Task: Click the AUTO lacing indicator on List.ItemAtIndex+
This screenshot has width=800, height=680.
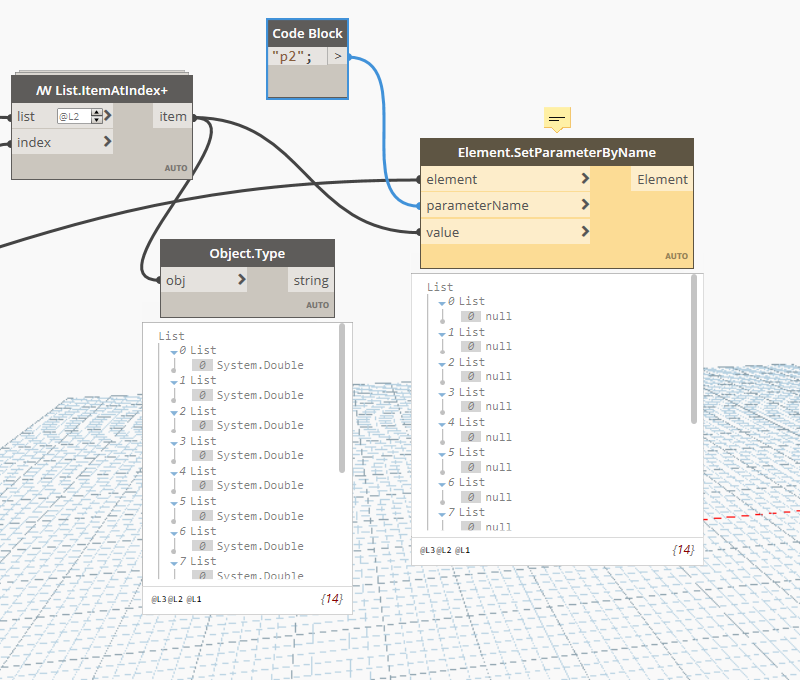Action: [x=176, y=168]
